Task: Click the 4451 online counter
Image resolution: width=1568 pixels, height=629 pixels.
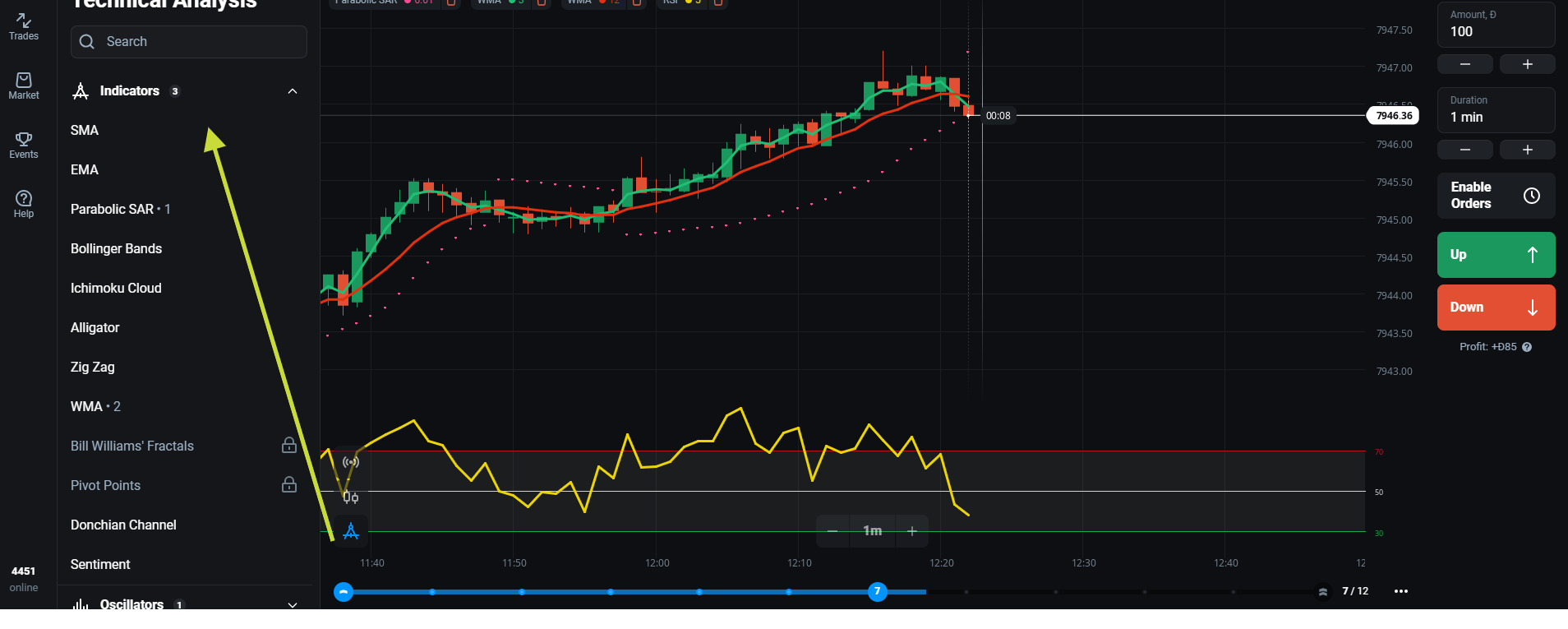Action: 23,579
